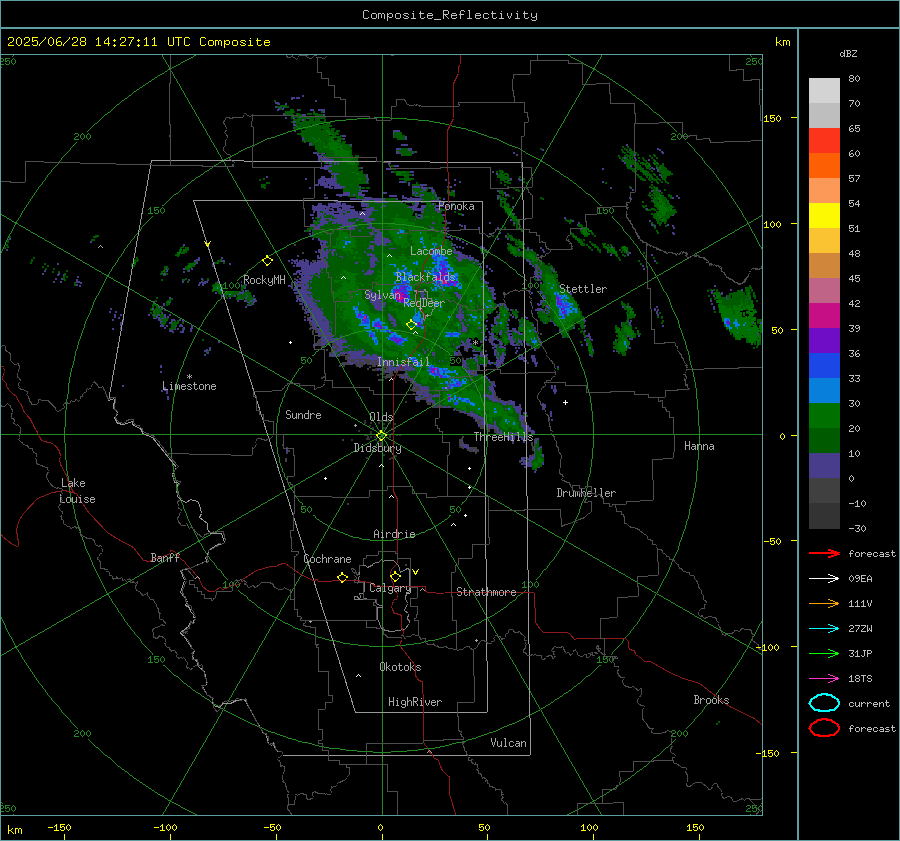900x841 pixels.
Task: Click the yellow diamond marker over Calgary
Action: 395,576
